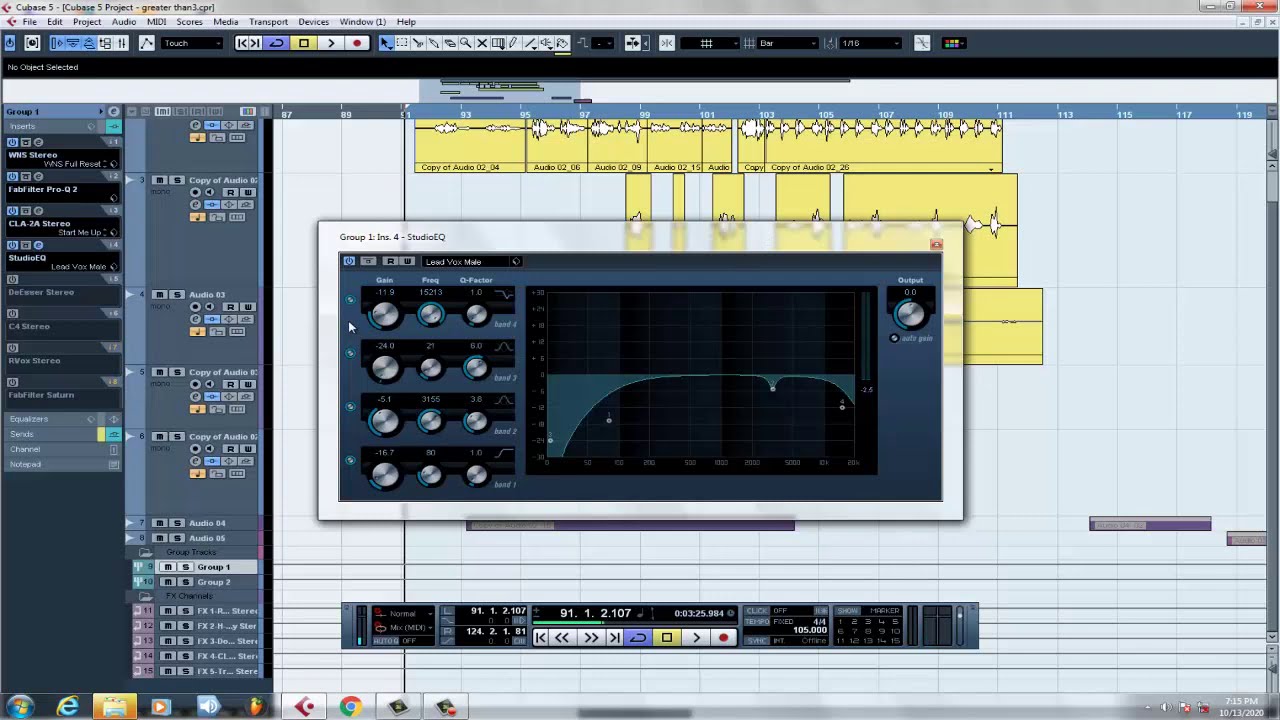
Task: Click transport panel Fast Forward button
Action: coord(591,637)
